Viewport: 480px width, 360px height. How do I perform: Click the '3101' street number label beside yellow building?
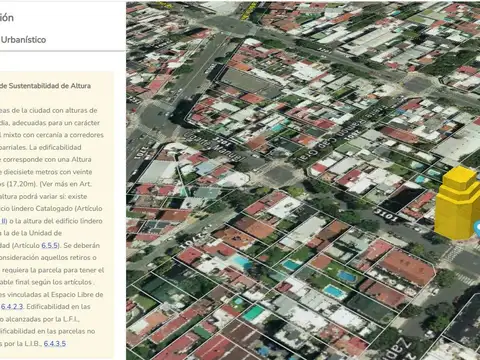point(386,215)
